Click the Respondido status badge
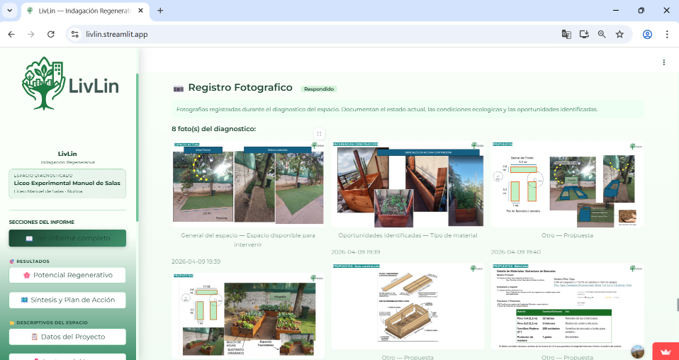 [319, 89]
